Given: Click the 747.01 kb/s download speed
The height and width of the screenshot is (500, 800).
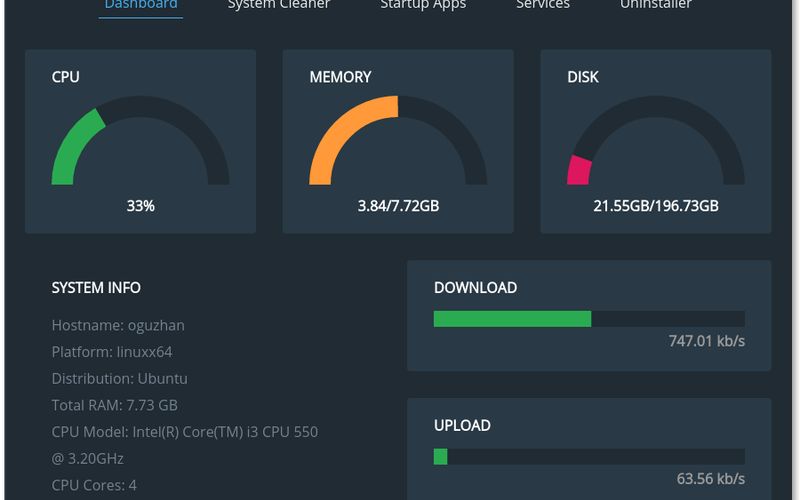Looking at the screenshot, I should 706,341.
